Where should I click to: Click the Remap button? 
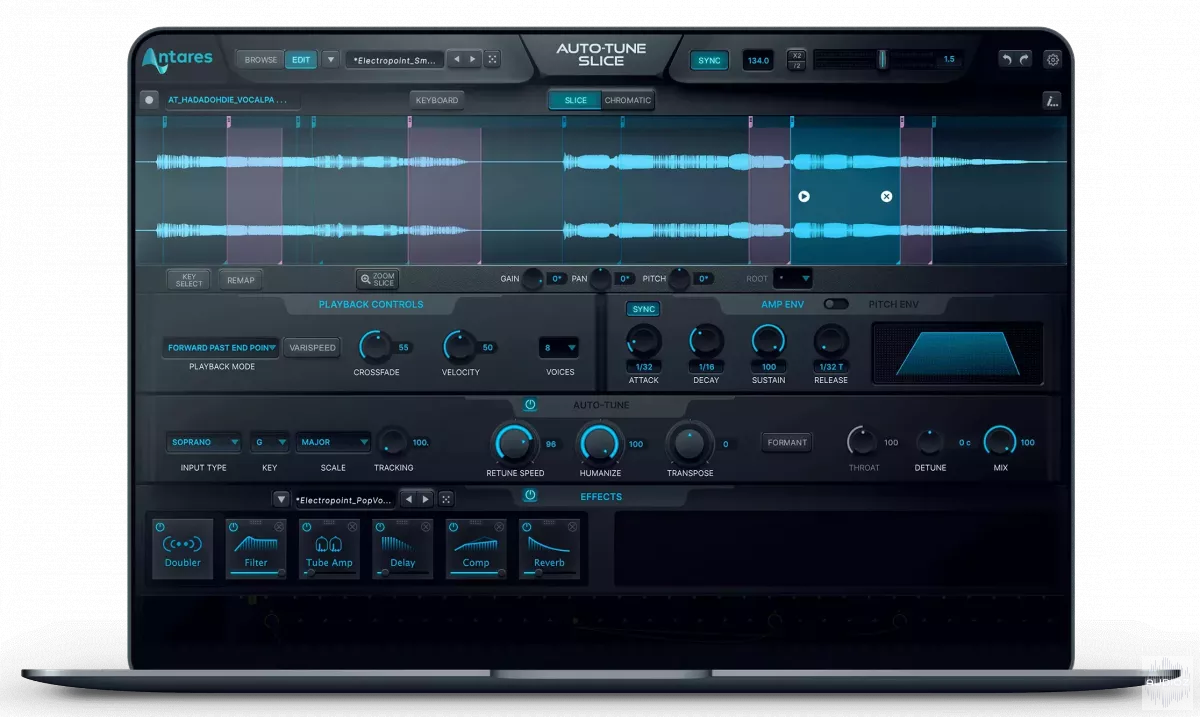pyautogui.click(x=241, y=280)
